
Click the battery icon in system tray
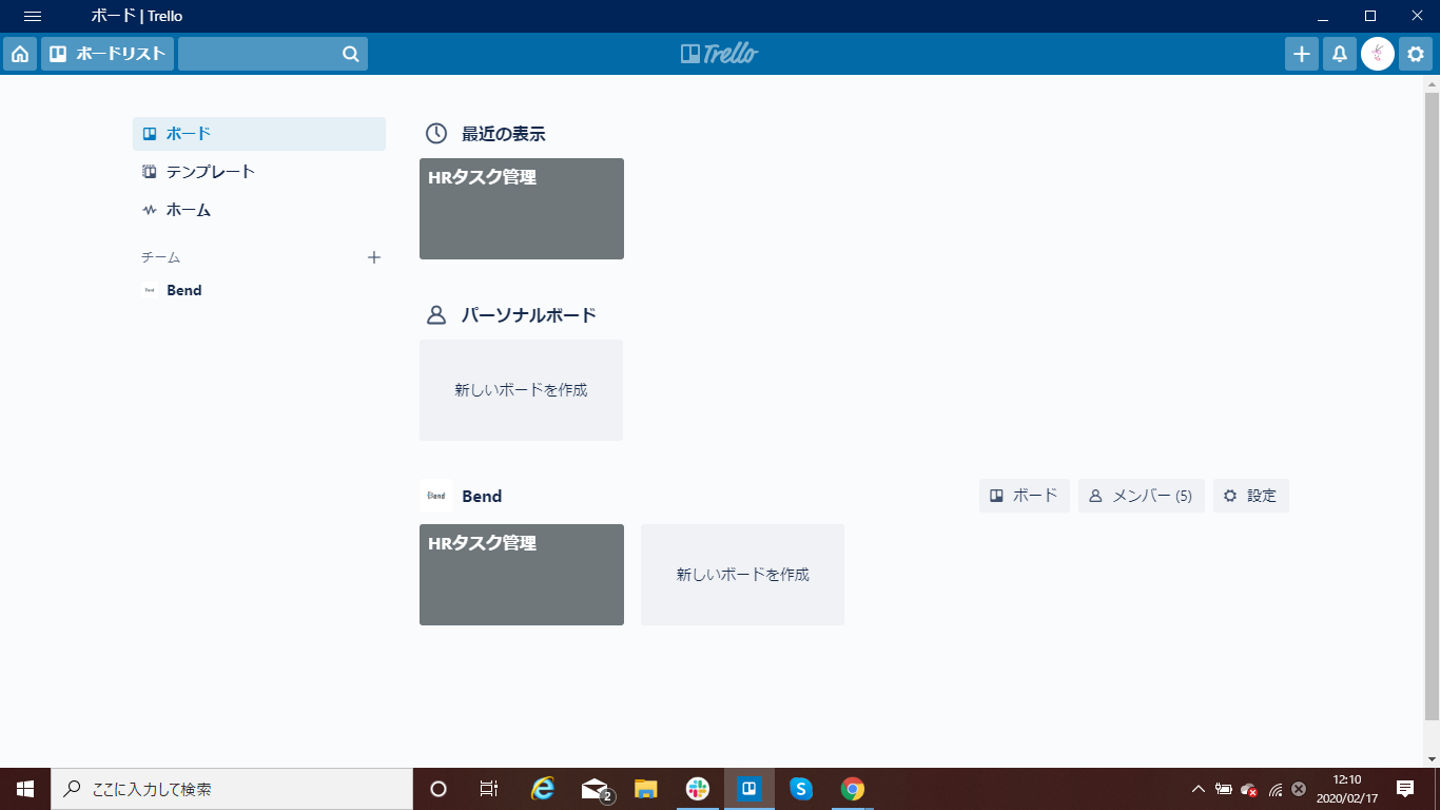click(x=1223, y=789)
